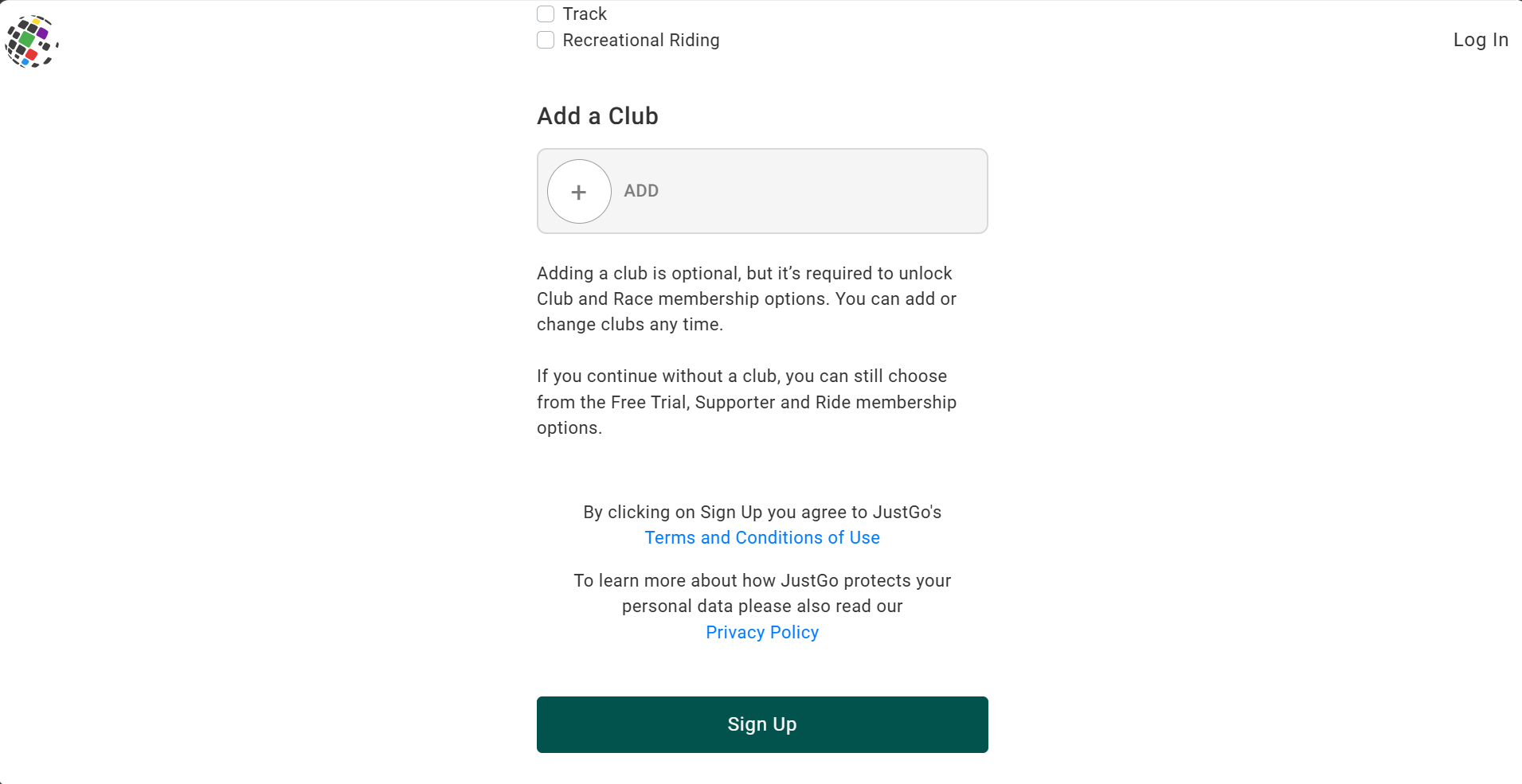1522x784 pixels.
Task: Click the ADD text in the club box
Action: coord(641,191)
